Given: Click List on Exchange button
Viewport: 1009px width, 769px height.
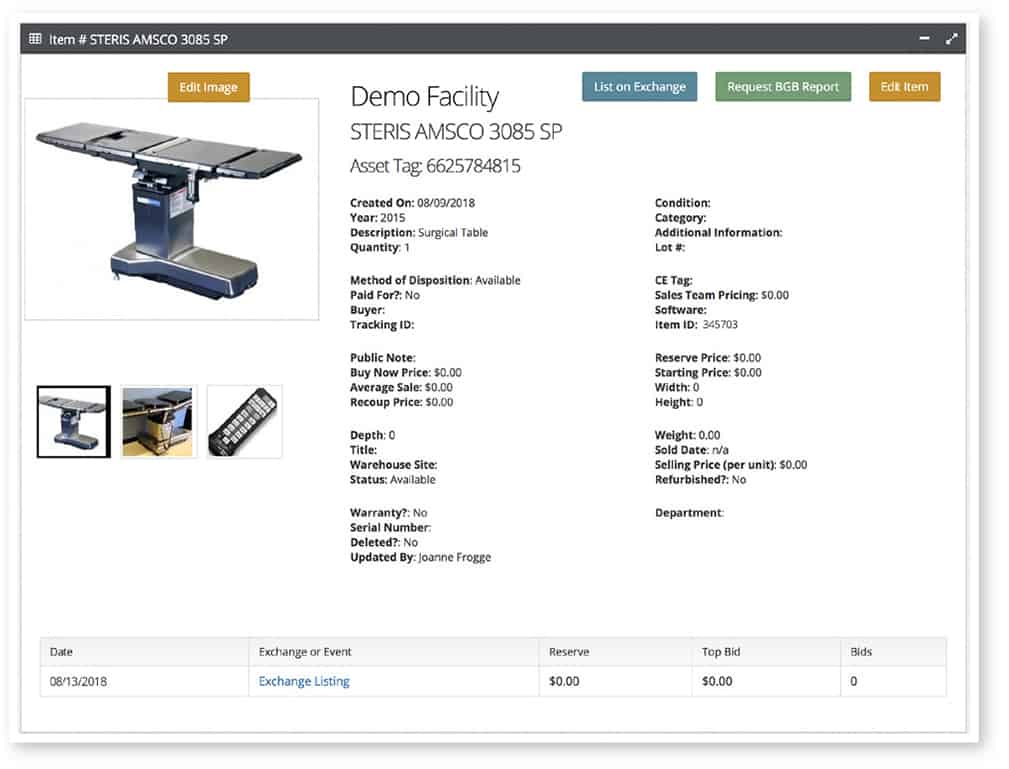Looking at the screenshot, I should (640, 87).
